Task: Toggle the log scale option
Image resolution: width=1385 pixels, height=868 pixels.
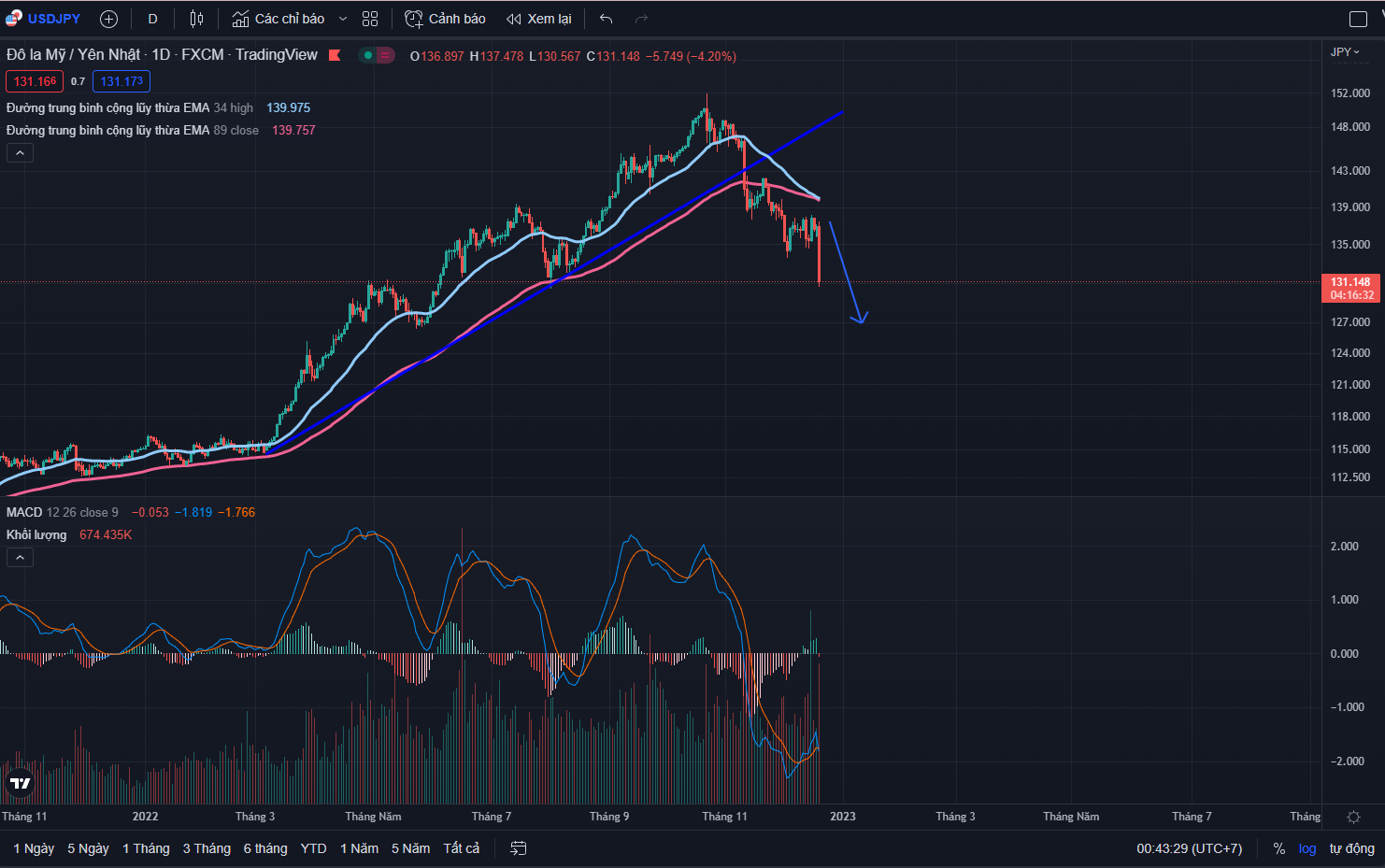Action: coord(1306,848)
